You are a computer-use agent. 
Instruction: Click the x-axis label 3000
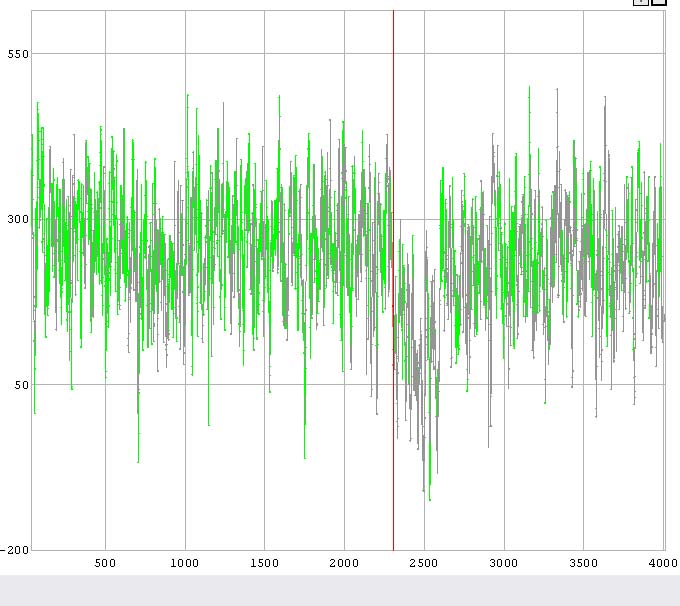point(503,563)
